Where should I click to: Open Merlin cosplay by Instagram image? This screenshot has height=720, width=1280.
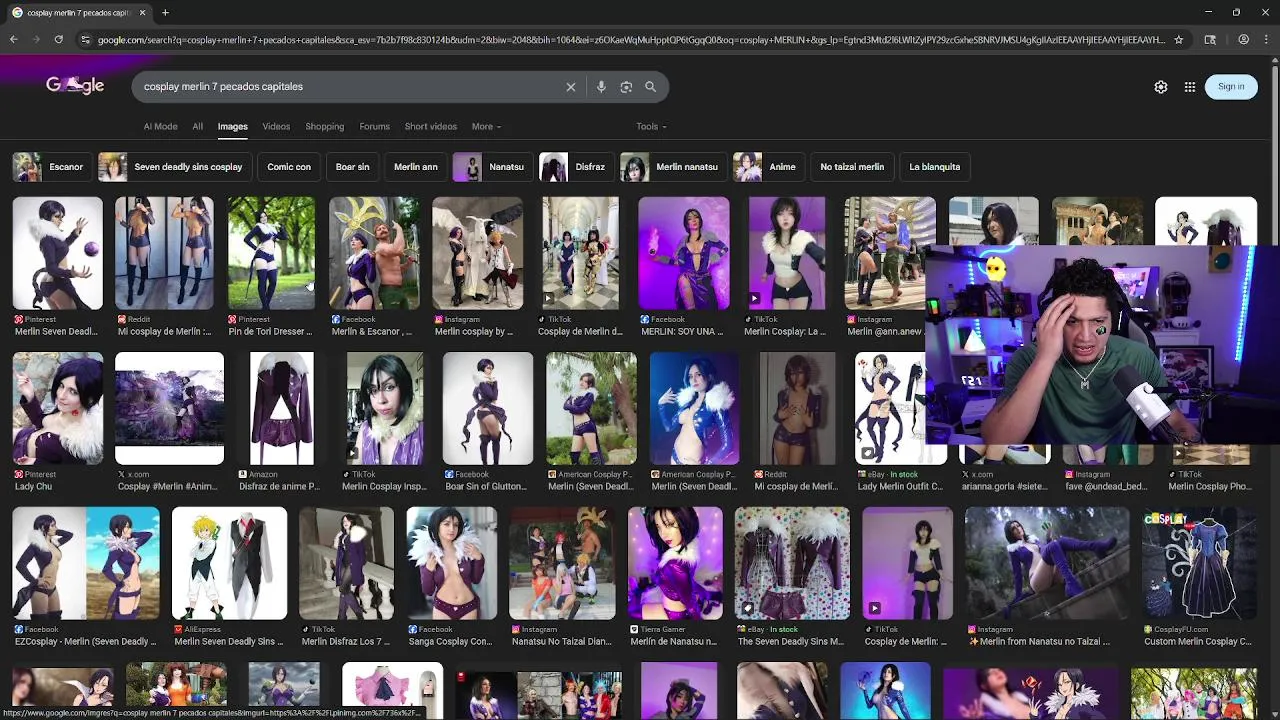pos(477,254)
